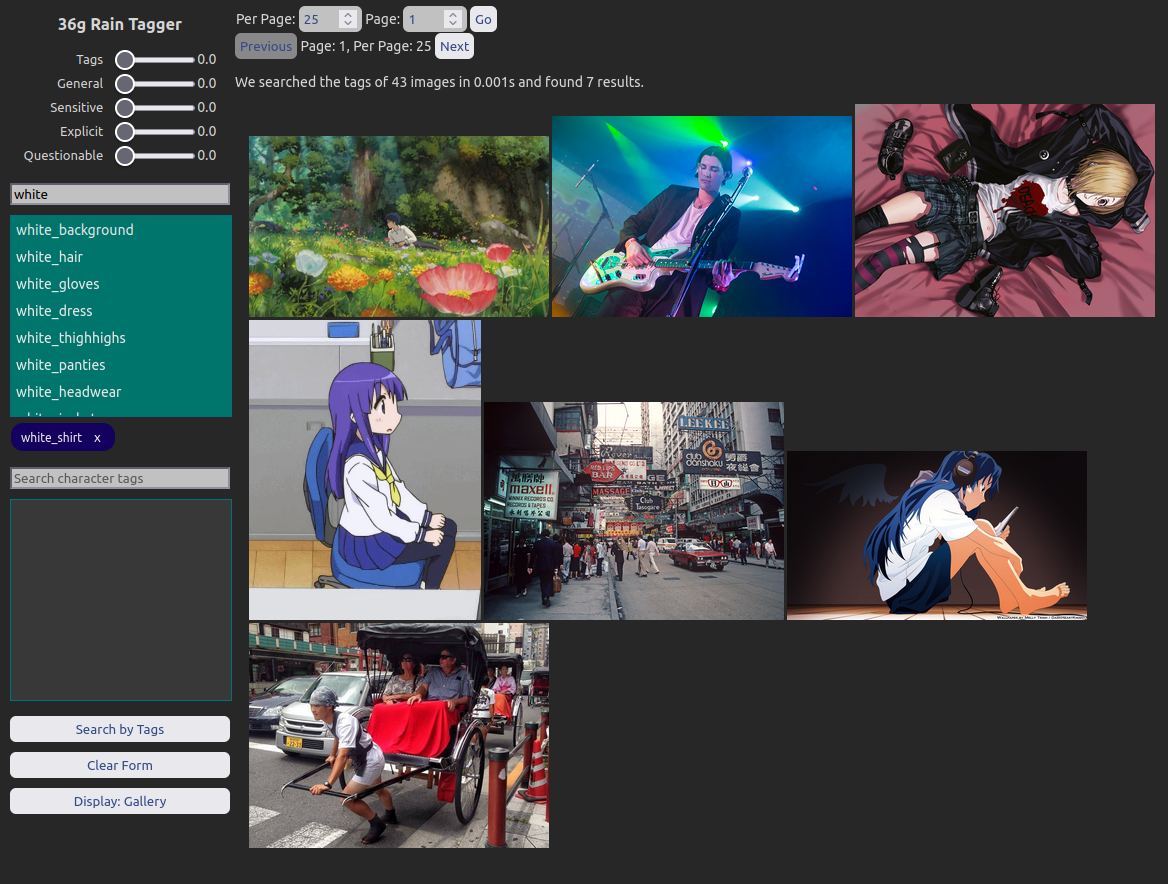Screen dimensions: 1168x884
Task: Adjust the Sensitive rating slider
Action: (x=155, y=107)
